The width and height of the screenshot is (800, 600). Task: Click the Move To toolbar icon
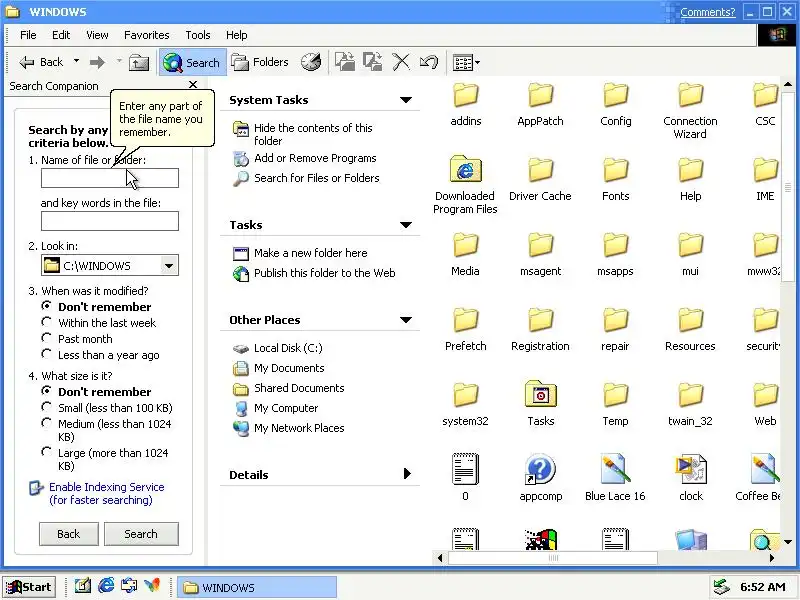[345, 62]
